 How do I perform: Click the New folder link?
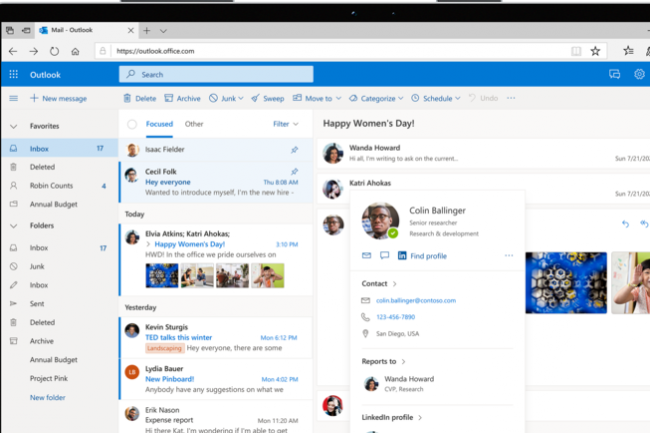pos(48,397)
